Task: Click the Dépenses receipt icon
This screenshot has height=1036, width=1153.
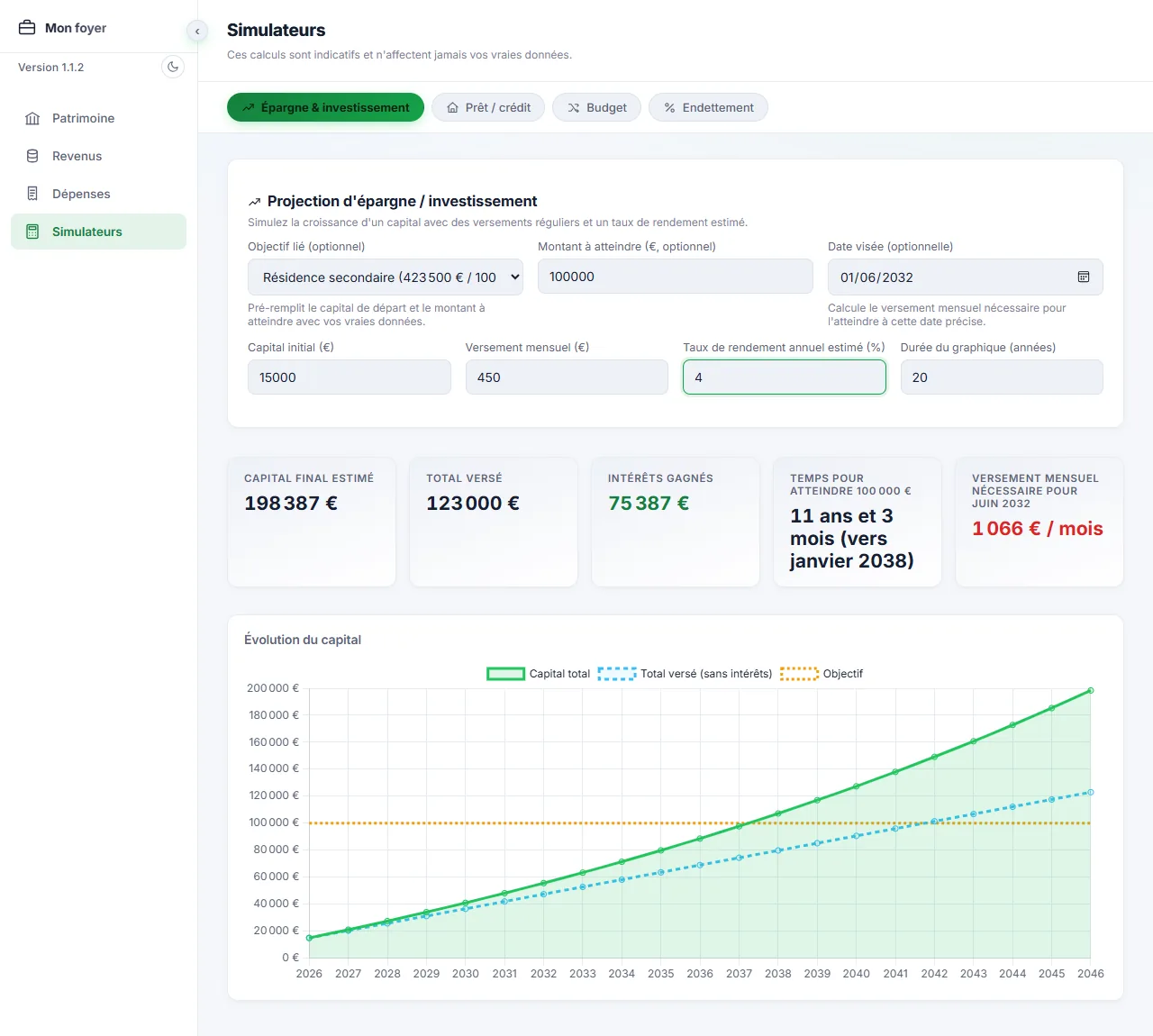Action: click(x=32, y=194)
